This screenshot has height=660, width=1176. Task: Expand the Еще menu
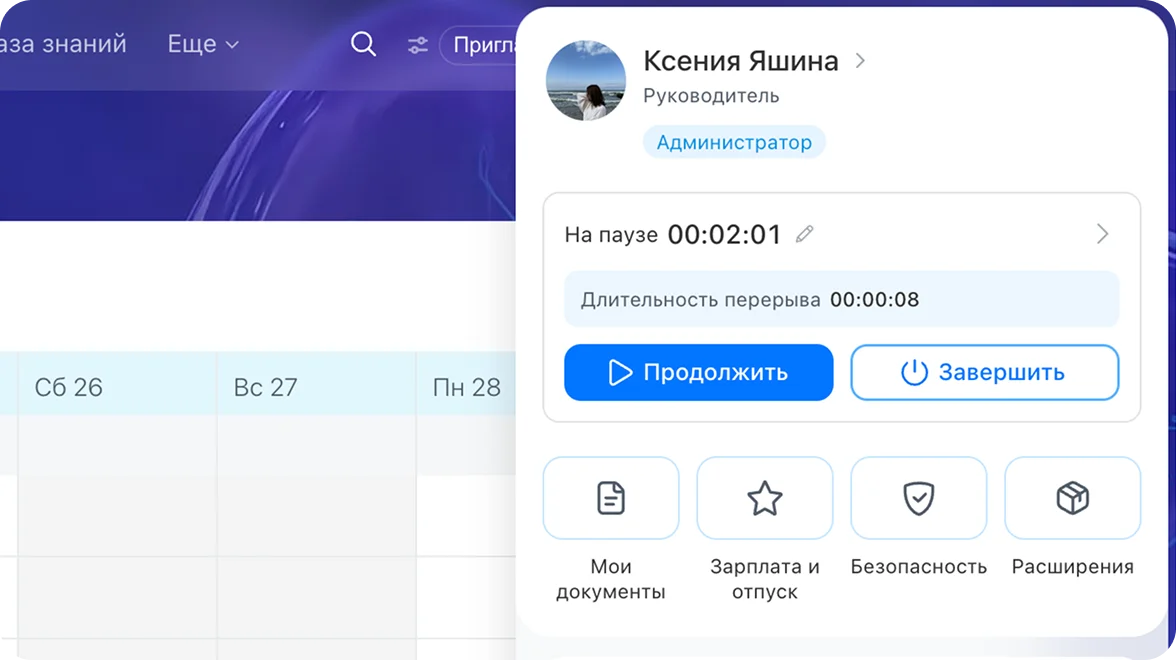click(203, 44)
